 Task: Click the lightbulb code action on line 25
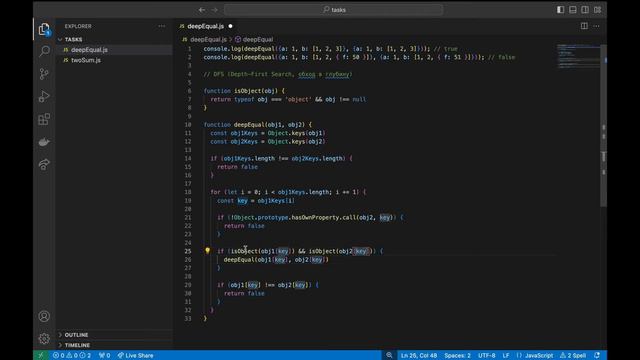[207, 251]
